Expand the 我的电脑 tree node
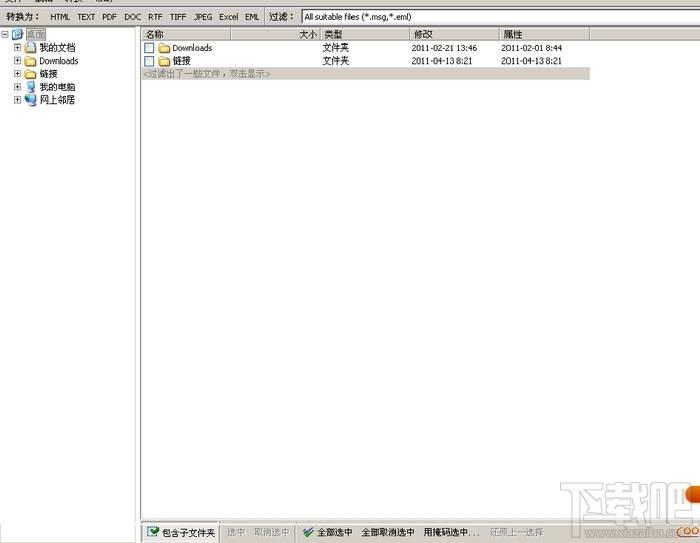Viewport: 700px width, 543px height. 17,87
